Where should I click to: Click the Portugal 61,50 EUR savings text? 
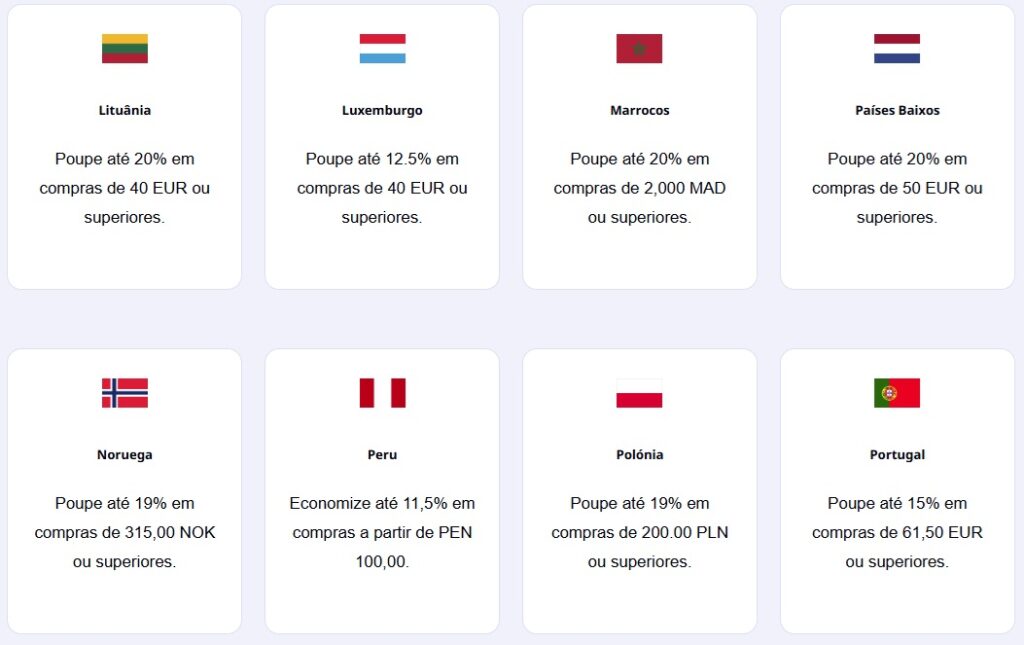(x=897, y=532)
